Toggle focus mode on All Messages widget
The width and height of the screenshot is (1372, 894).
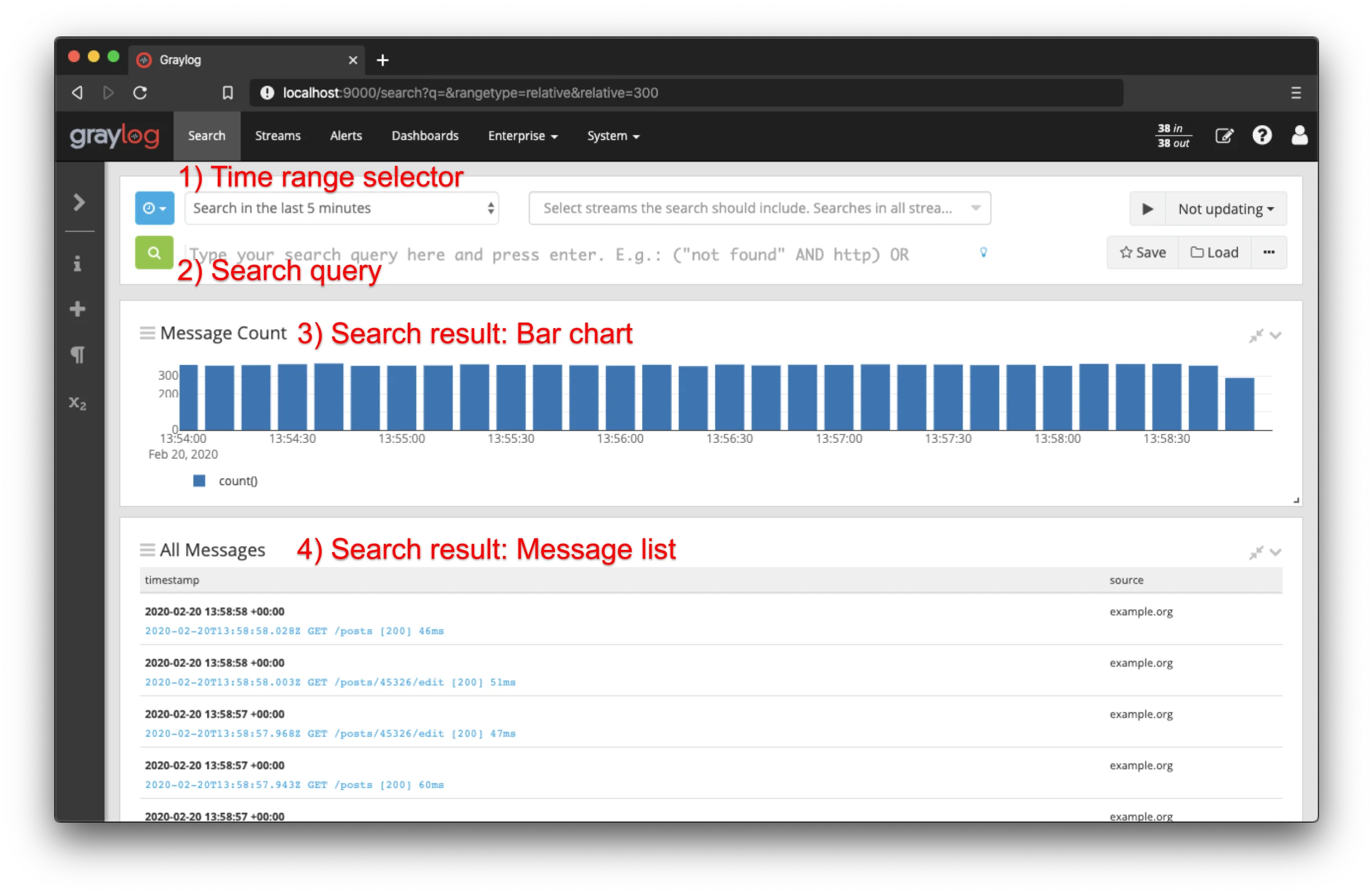[x=1257, y=552]
